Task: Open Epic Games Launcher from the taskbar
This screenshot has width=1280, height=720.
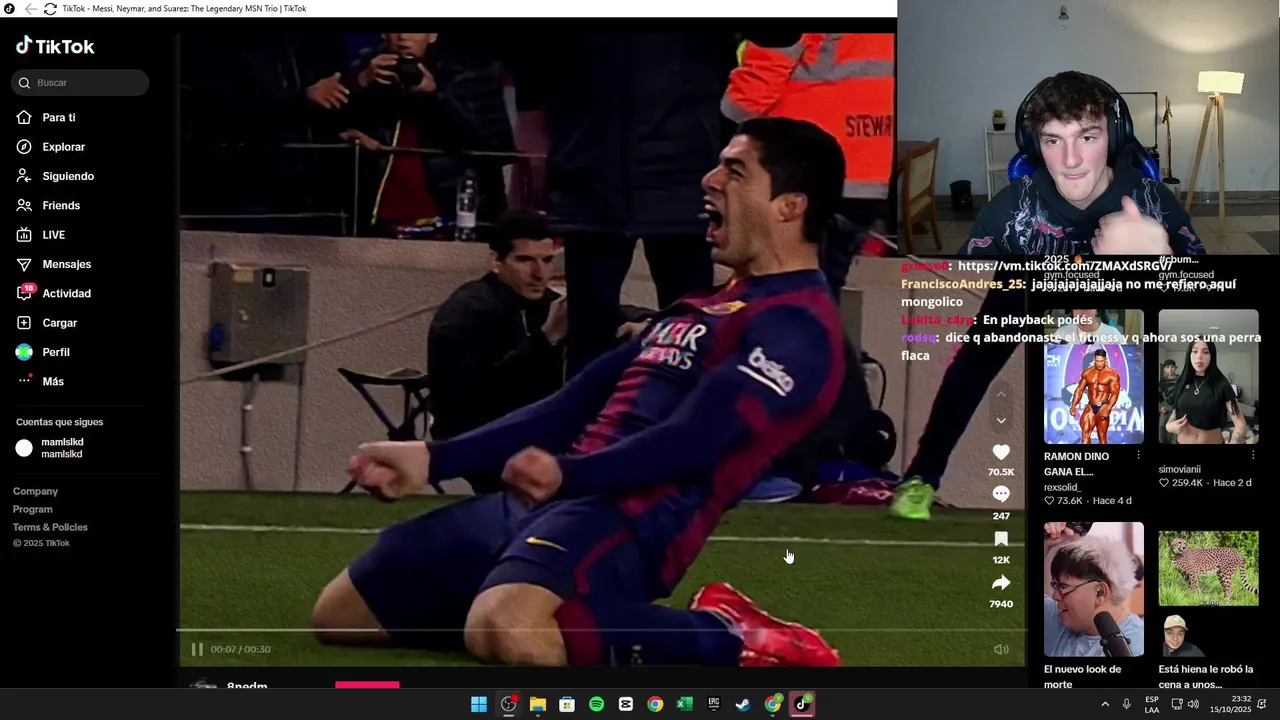Action: [x=714, y=704]
